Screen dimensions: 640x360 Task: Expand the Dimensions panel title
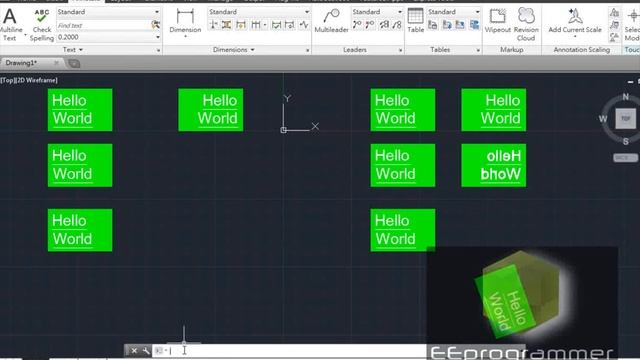(233, 50)
